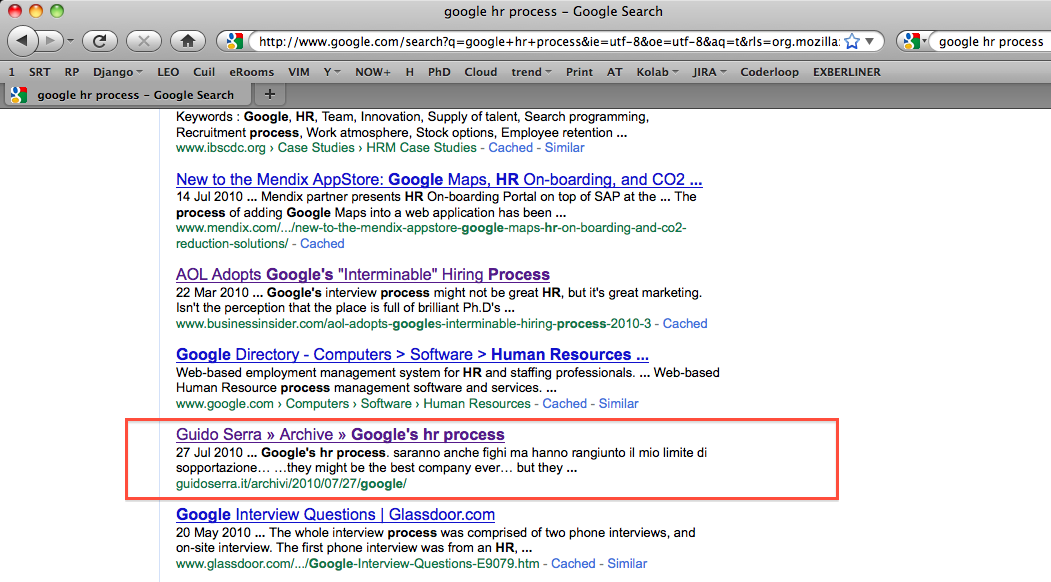
Task: Expand the Kolab bookmarks folder
Action: pos(657,72)
